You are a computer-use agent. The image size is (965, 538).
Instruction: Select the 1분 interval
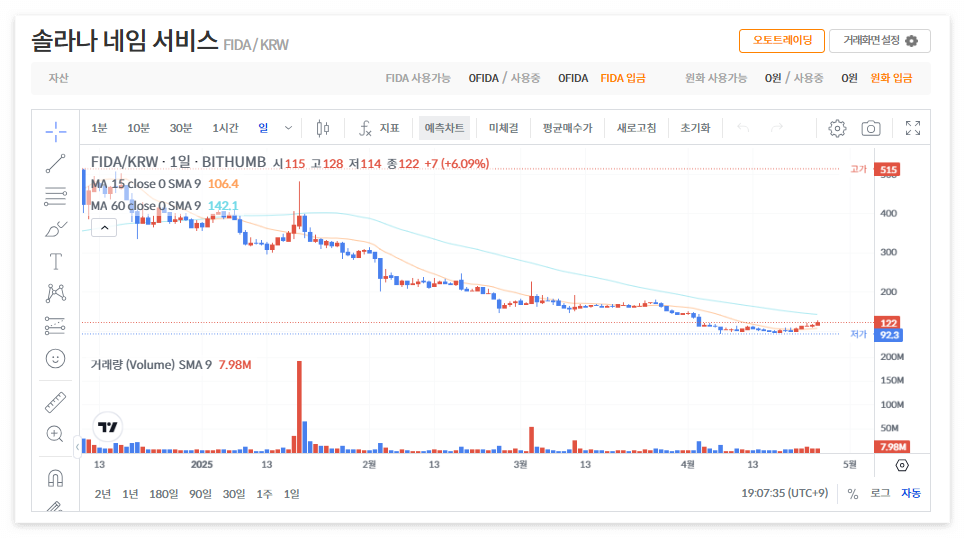pyautogui.click(x=99, y=128)
